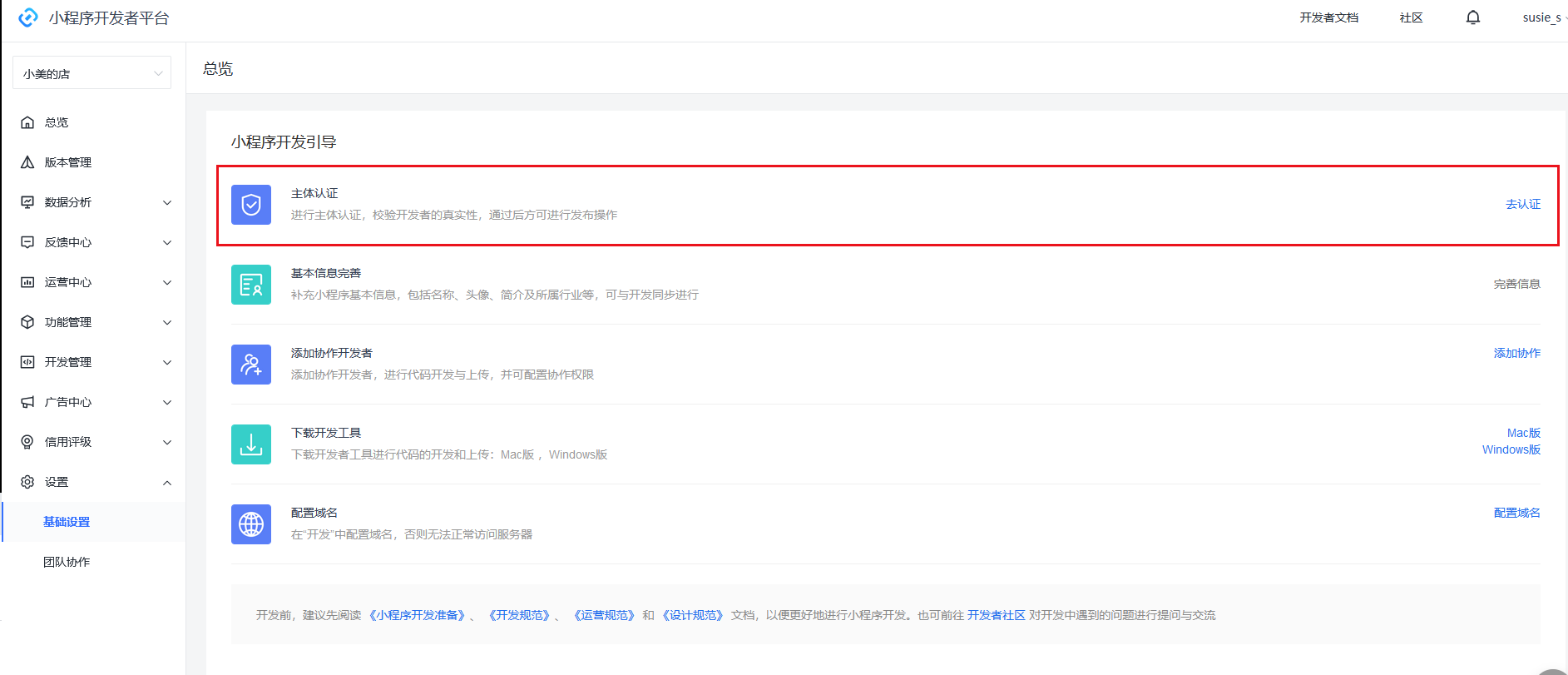The image size is (1568, 675).
Task: Click the mini program platform logo icon
Action: (x=28, y=17)
